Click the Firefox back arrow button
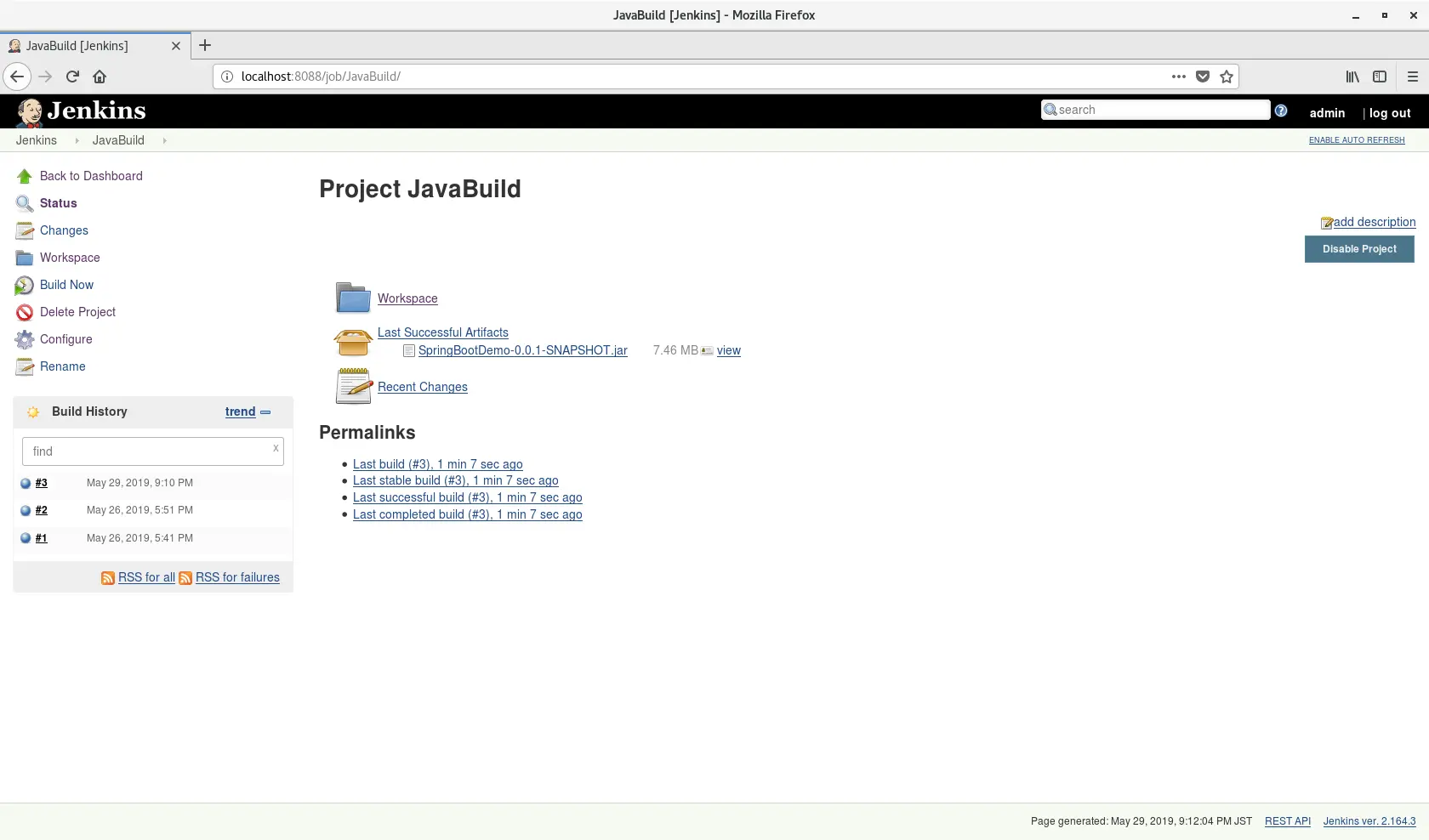1429x840 pixels. point(17,77)
